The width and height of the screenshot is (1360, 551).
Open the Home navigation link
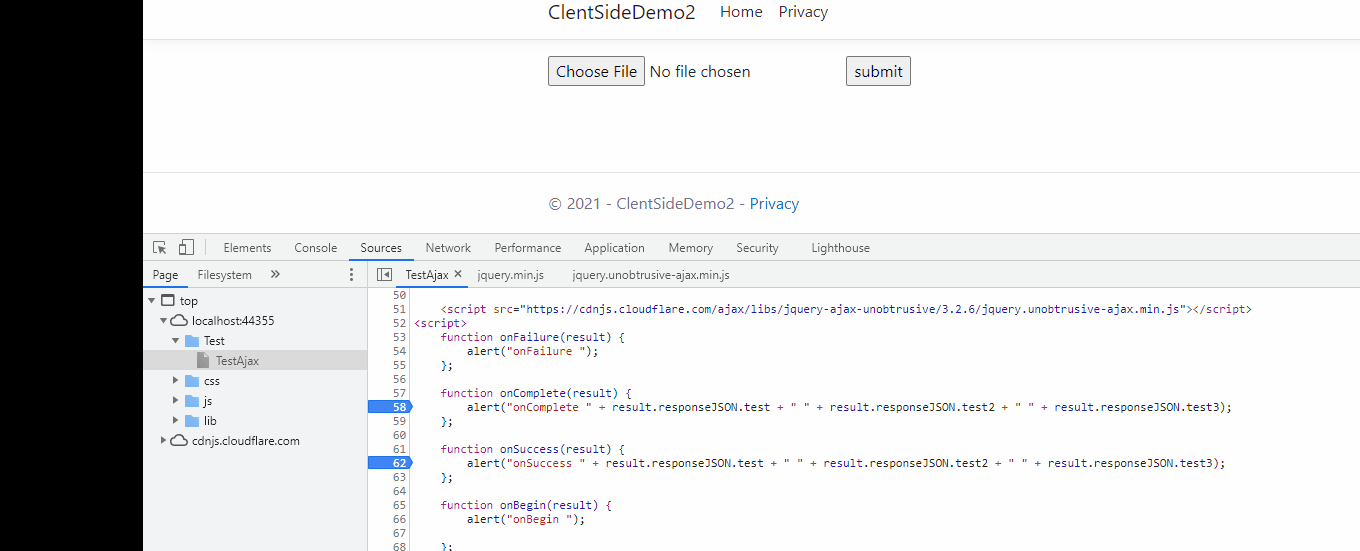click(741, 12)
